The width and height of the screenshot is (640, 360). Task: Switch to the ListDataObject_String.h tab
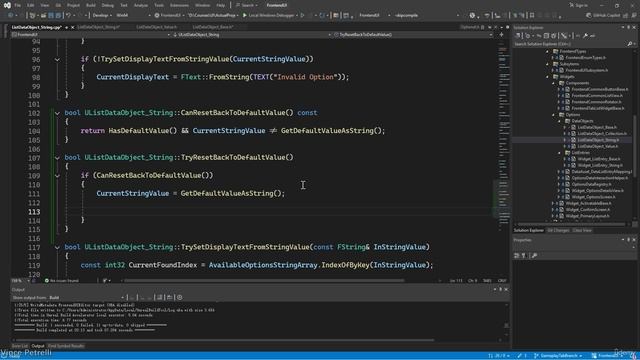(x=99, y=27)
